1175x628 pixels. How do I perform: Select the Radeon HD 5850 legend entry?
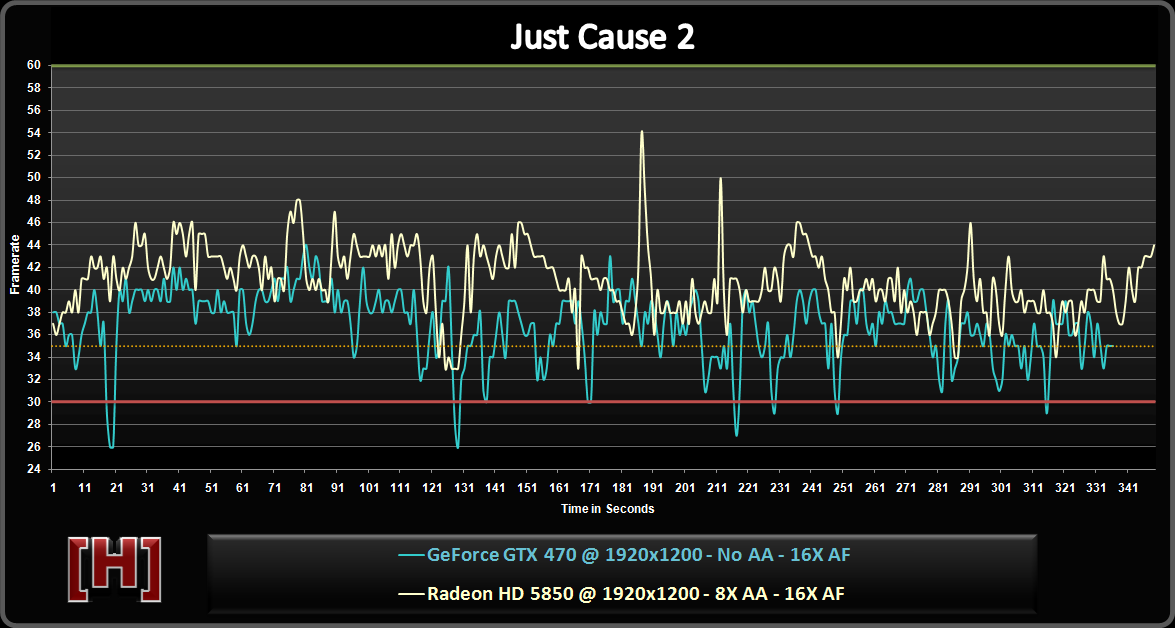(x=622, y=594)
